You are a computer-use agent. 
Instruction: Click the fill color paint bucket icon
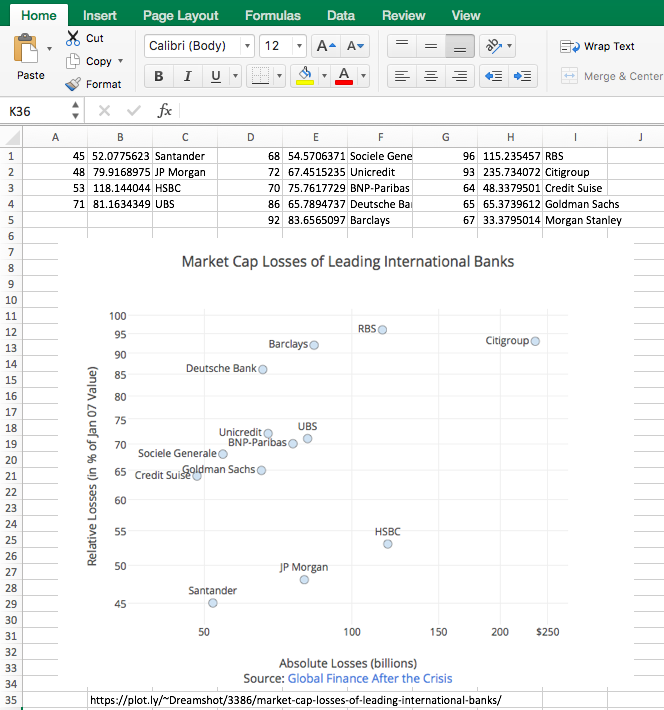(x=305, y=76)
